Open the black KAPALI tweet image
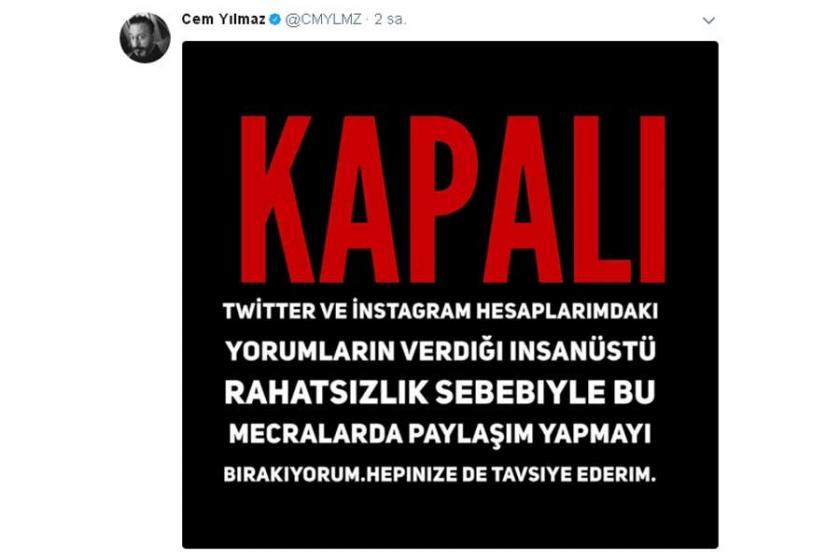This screenshot has width=840, height=560. (450, 295)
